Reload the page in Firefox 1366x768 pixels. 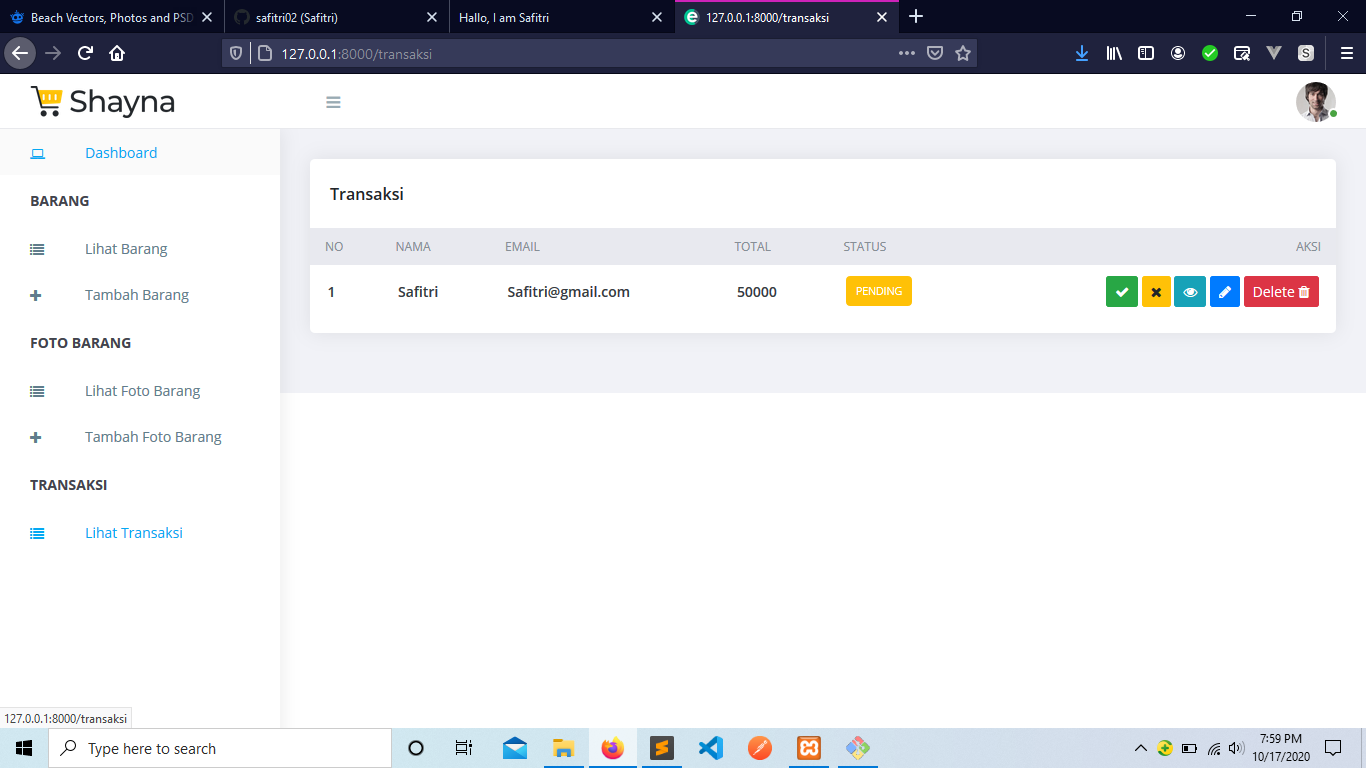[x=85, y=53]
